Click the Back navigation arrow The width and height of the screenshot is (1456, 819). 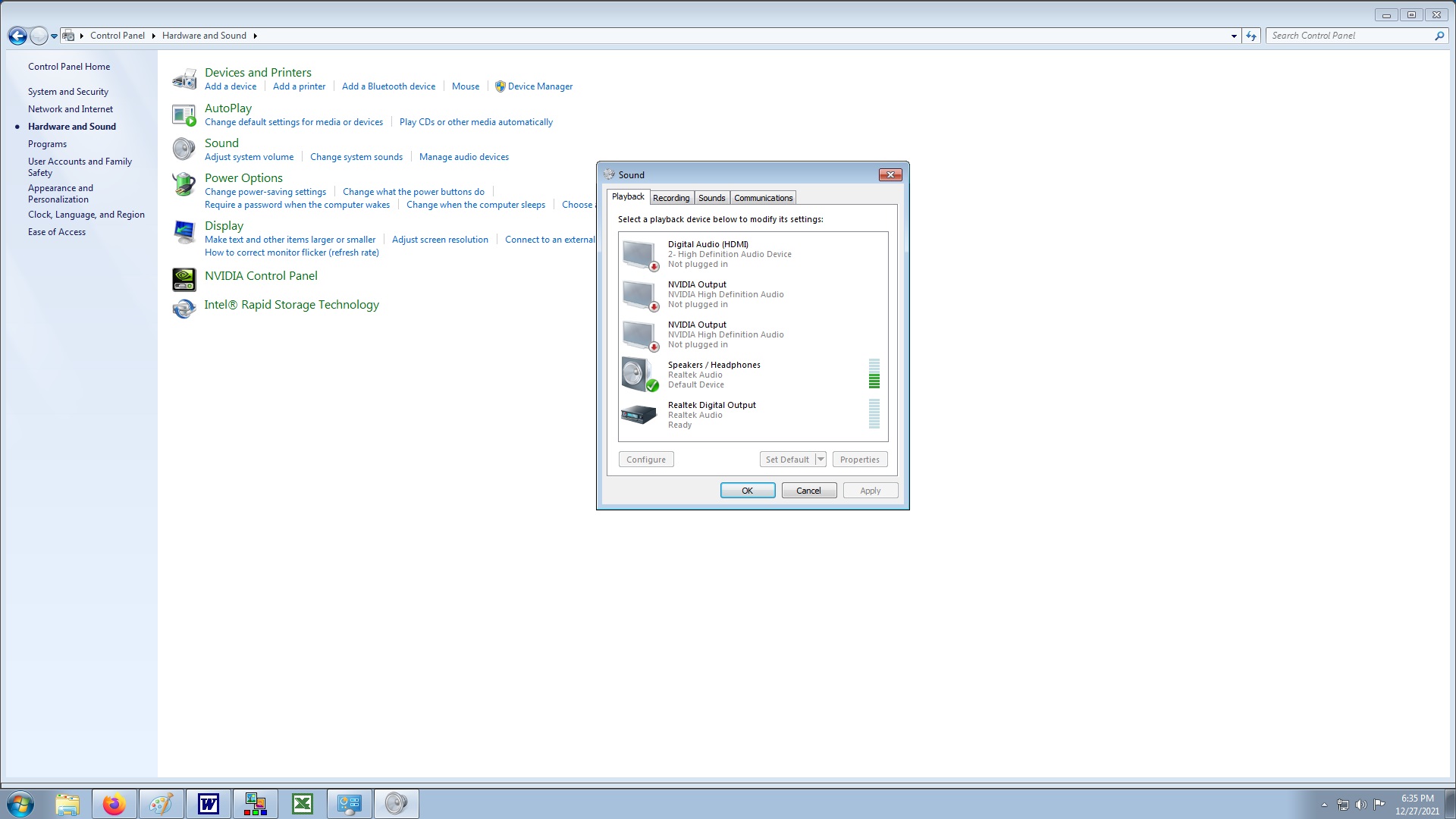click(x=17, y=36)
